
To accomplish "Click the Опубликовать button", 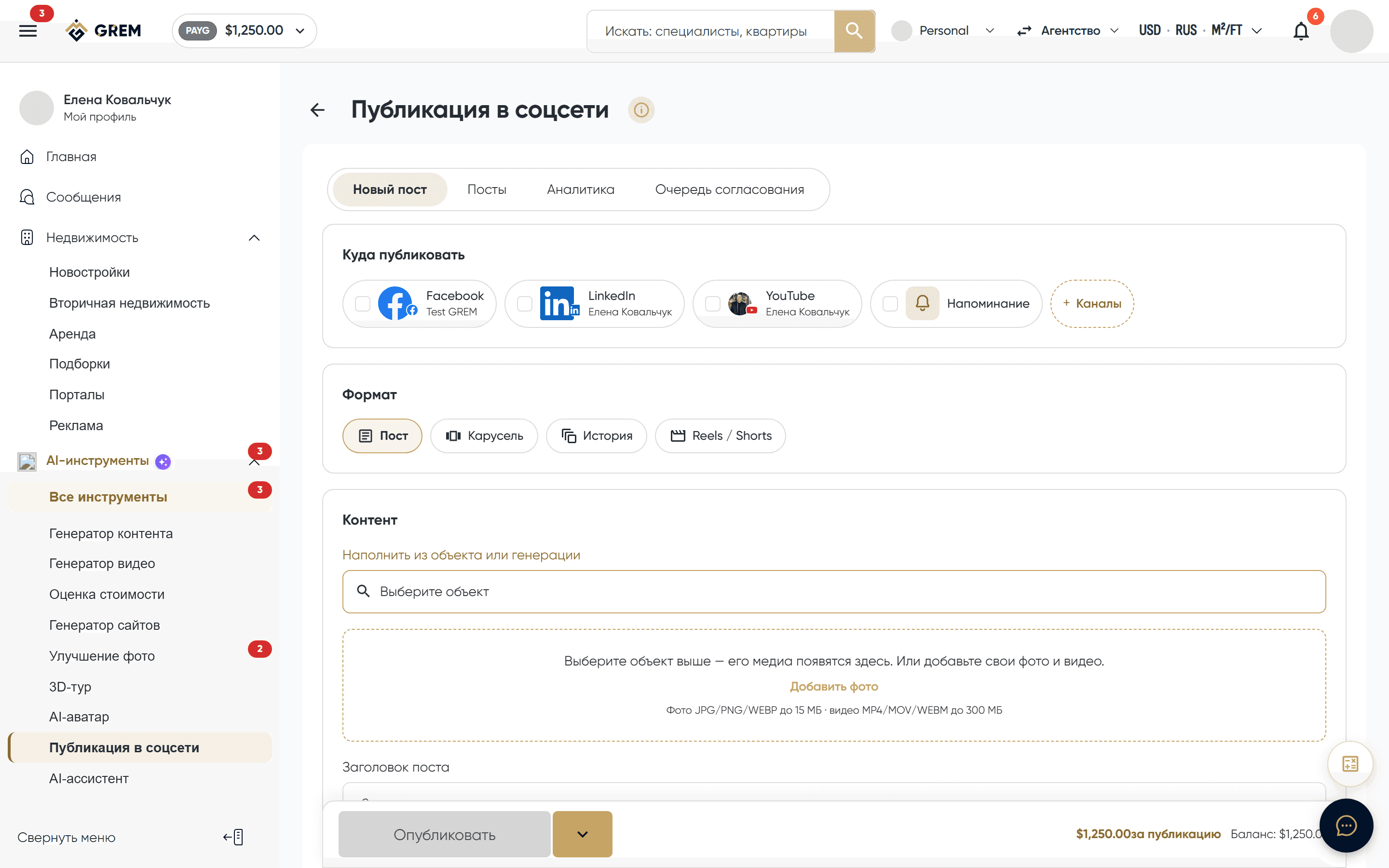I will pos(444,834).
